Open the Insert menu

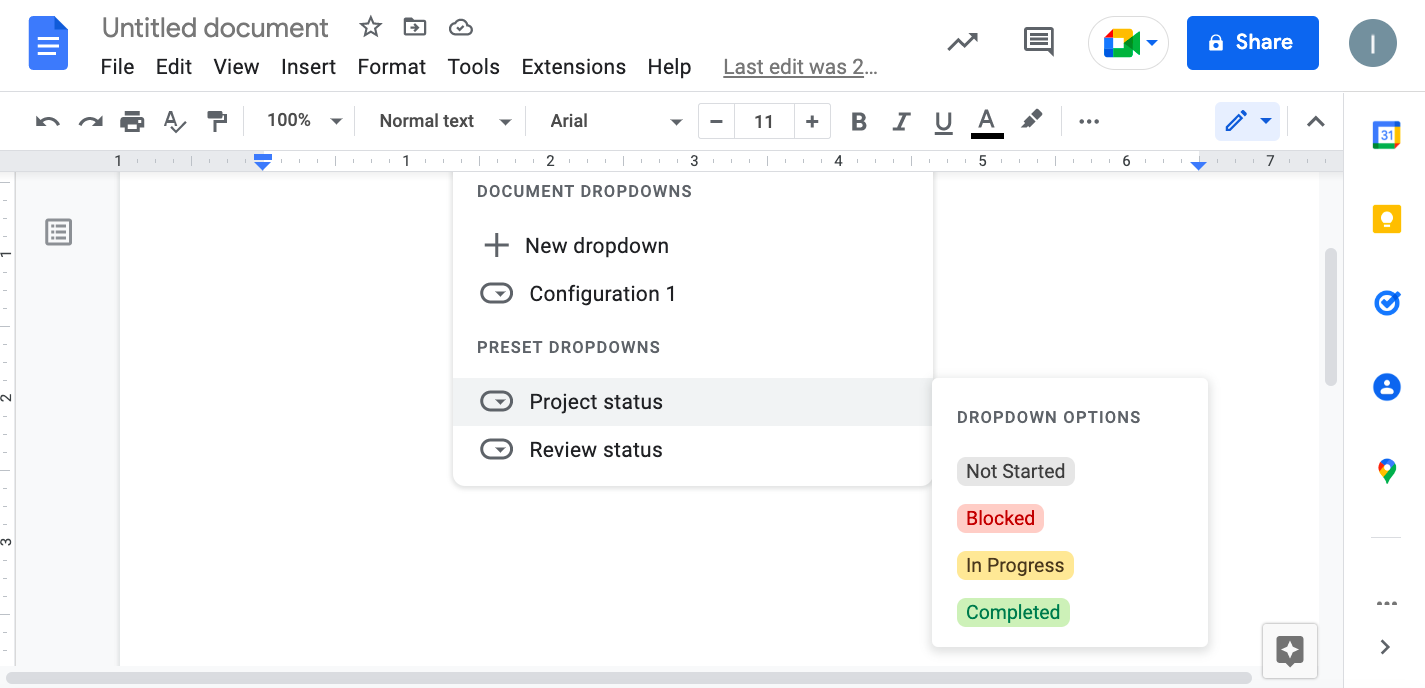tap(308, 66)
